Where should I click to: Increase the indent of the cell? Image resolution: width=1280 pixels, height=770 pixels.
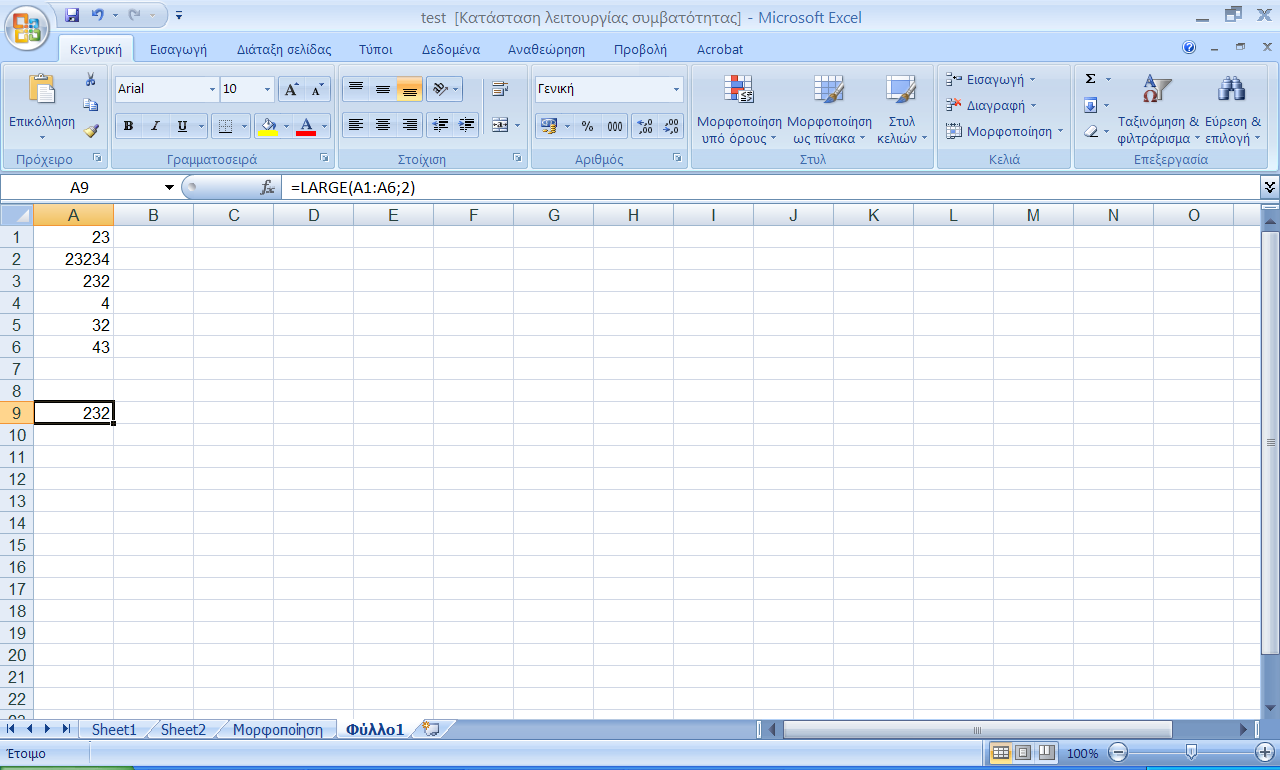(466, 125)
